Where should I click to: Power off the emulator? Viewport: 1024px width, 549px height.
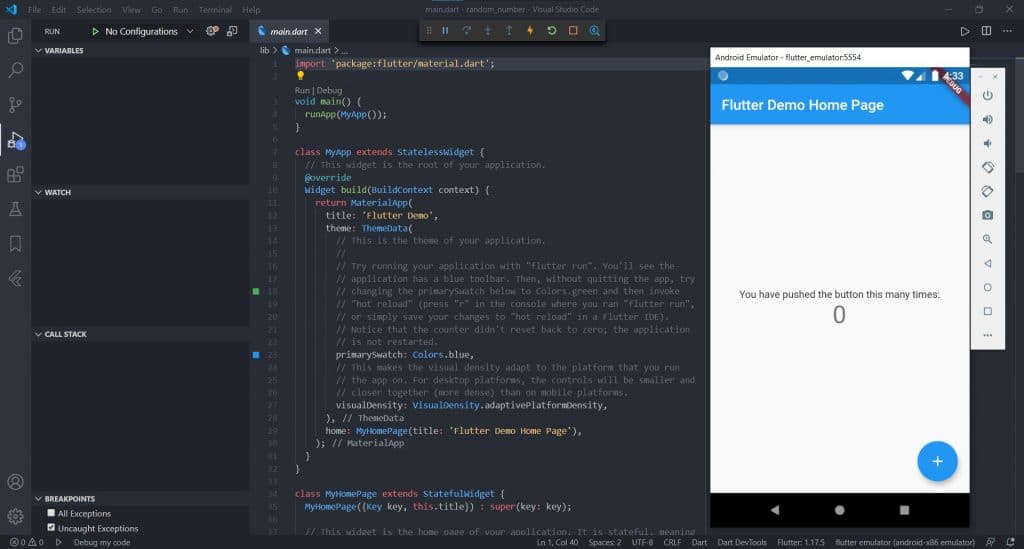pyautogui.click(x=987, y=95)
